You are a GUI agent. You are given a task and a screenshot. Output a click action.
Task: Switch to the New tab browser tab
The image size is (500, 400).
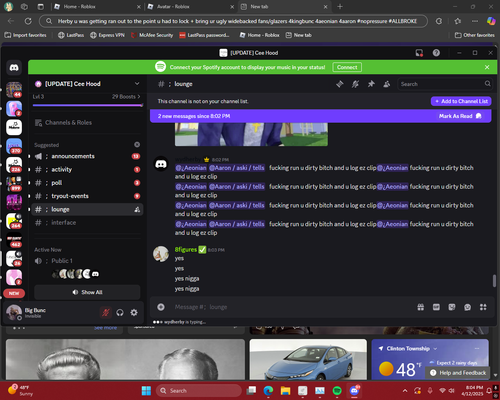coord(284,6)
